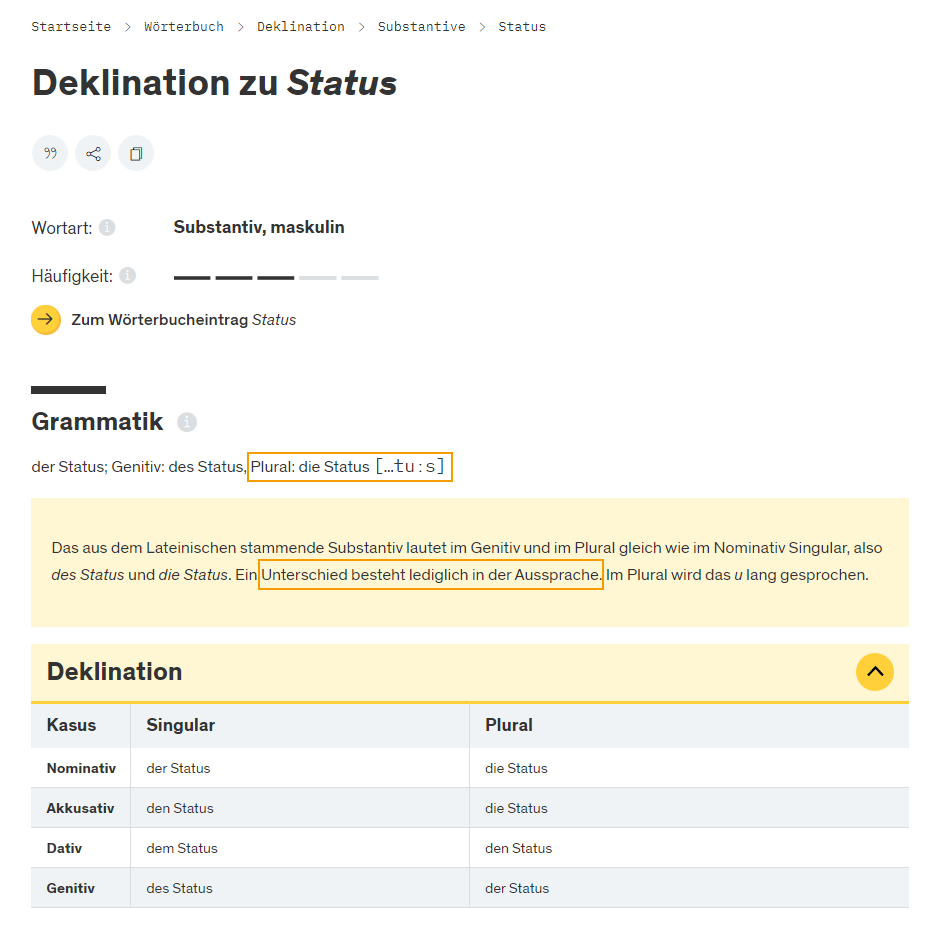934x927 pixels.
Task: Click the Singular column header
Action: coord(180,725)
